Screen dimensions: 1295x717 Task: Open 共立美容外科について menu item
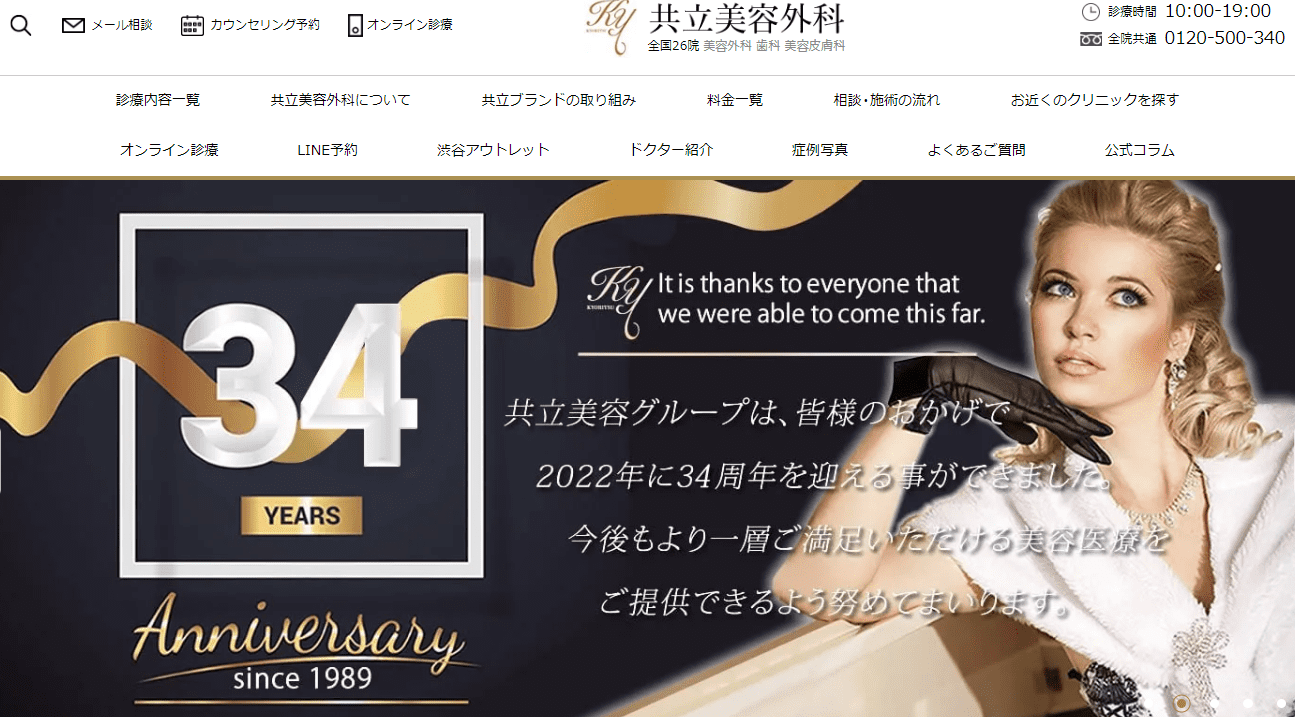pyautogui.click(x=340, y=100)
